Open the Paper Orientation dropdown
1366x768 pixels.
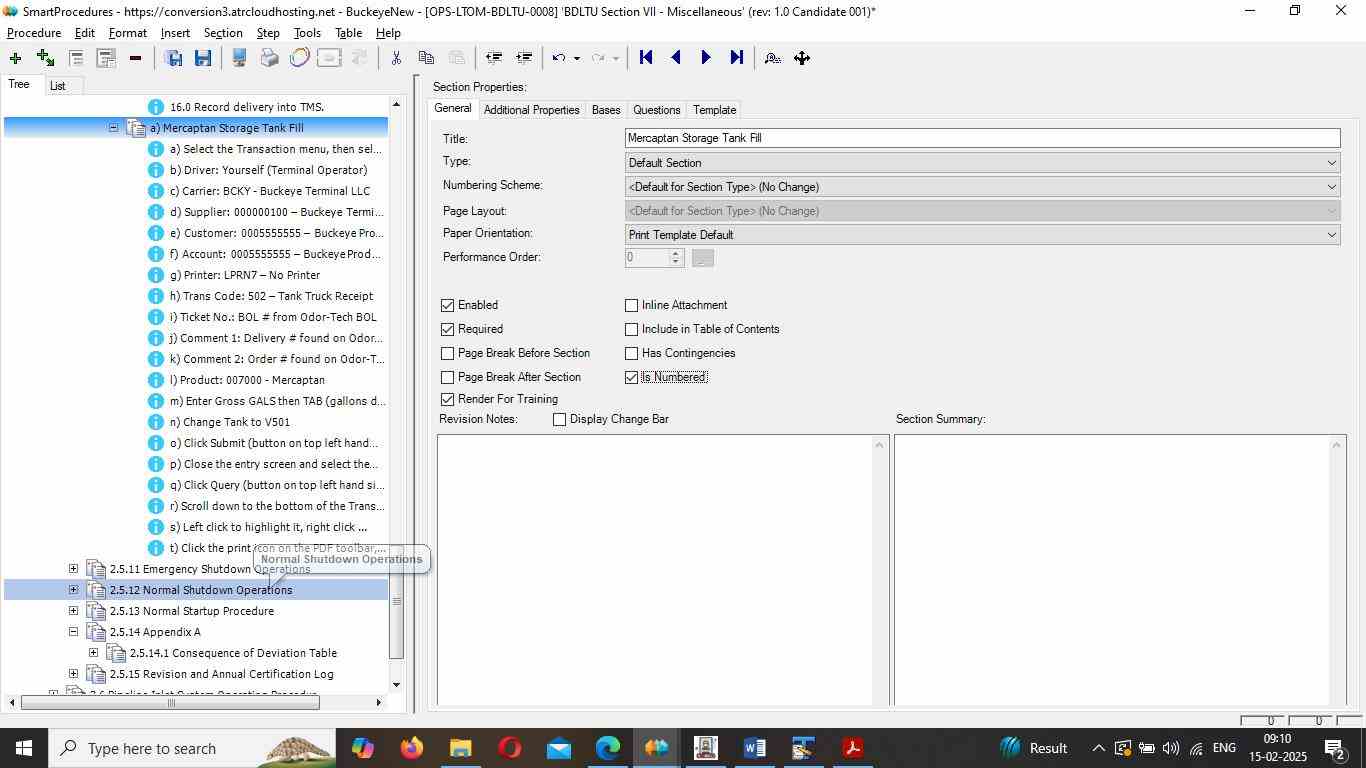tap(982, 235)
